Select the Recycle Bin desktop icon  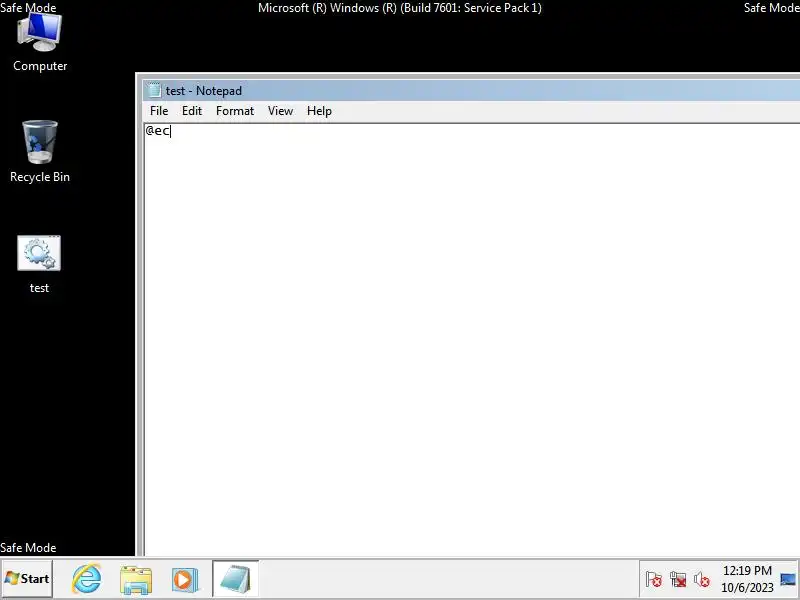[x=39, y=152]
